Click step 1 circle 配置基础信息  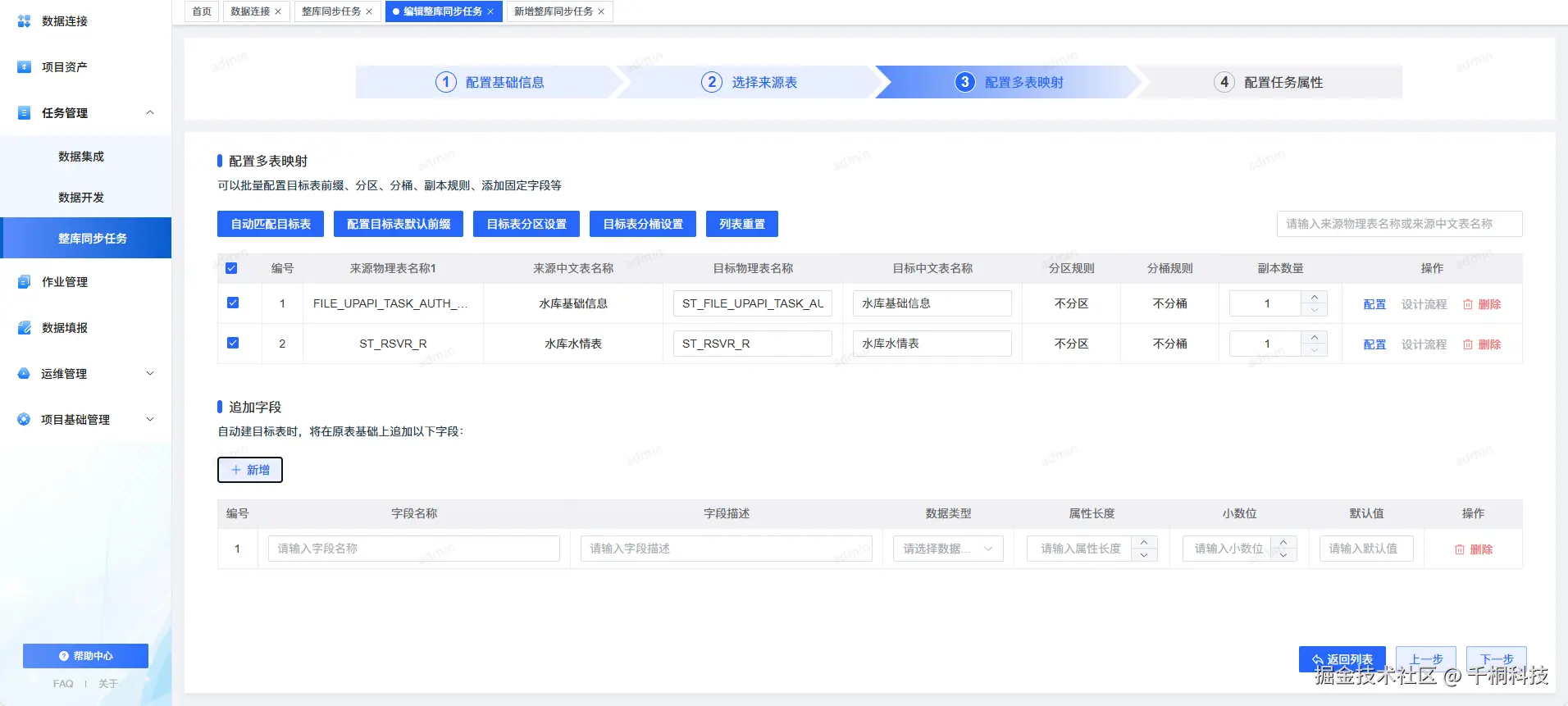[446, 82]
